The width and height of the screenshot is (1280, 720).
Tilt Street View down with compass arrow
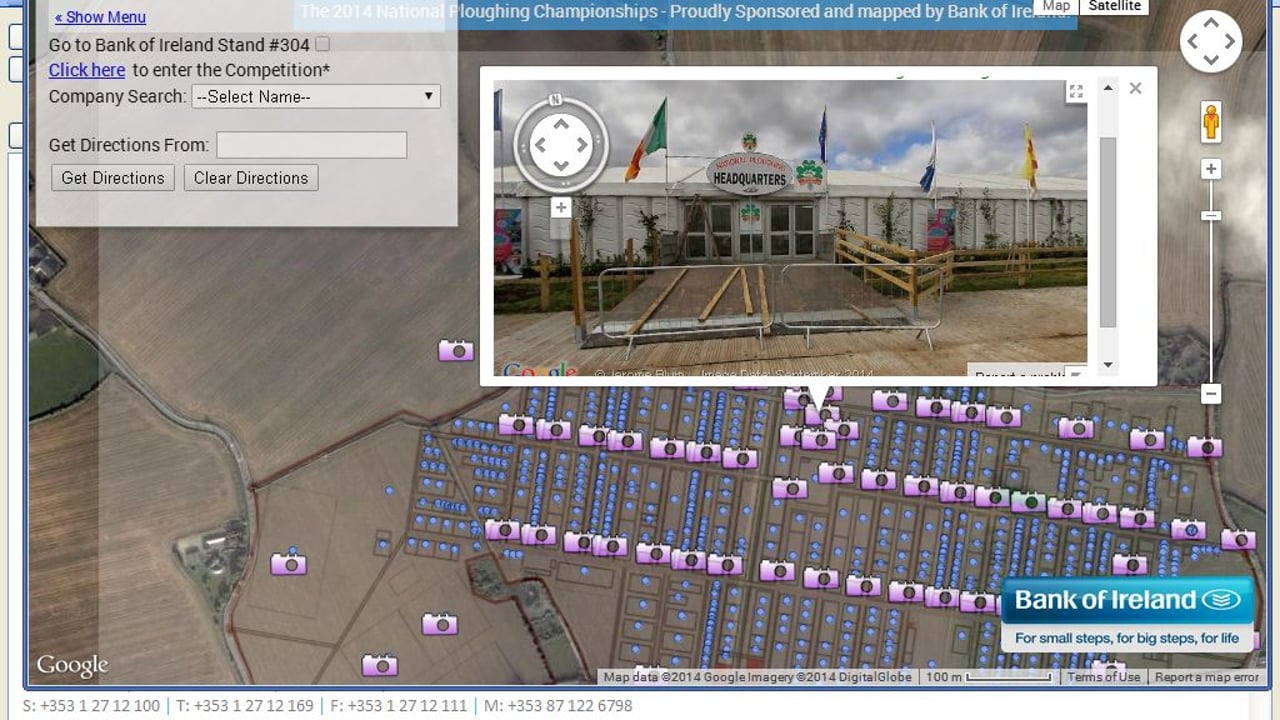[561, 165]
